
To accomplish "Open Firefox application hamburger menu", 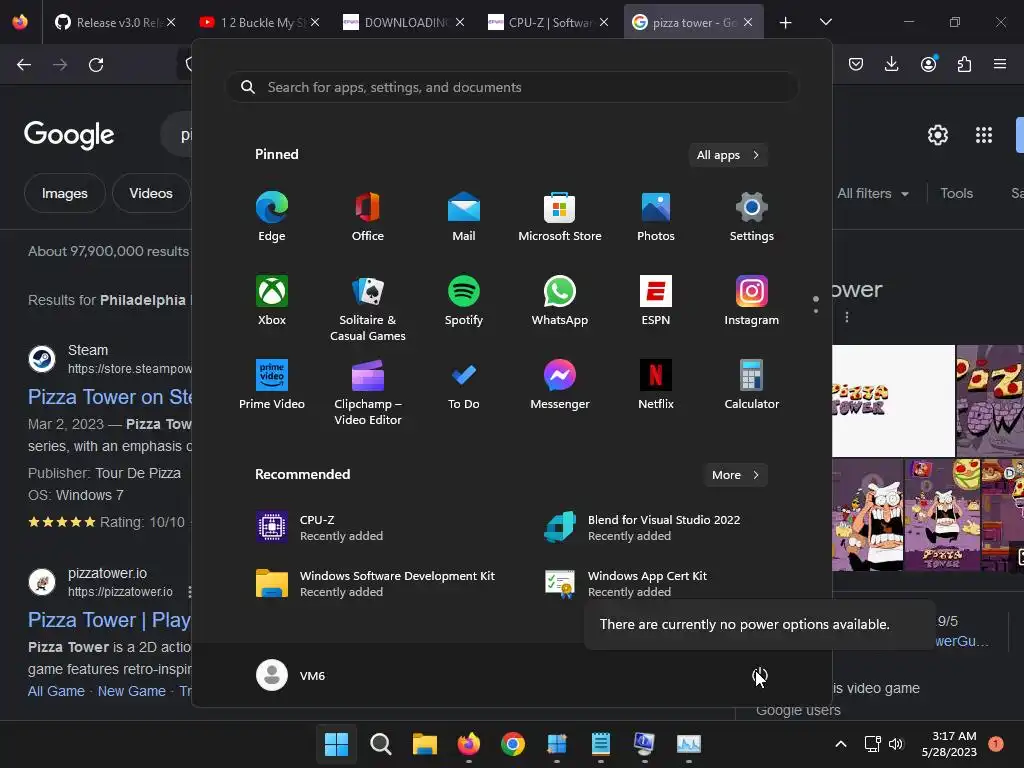I will (1000, 64).
